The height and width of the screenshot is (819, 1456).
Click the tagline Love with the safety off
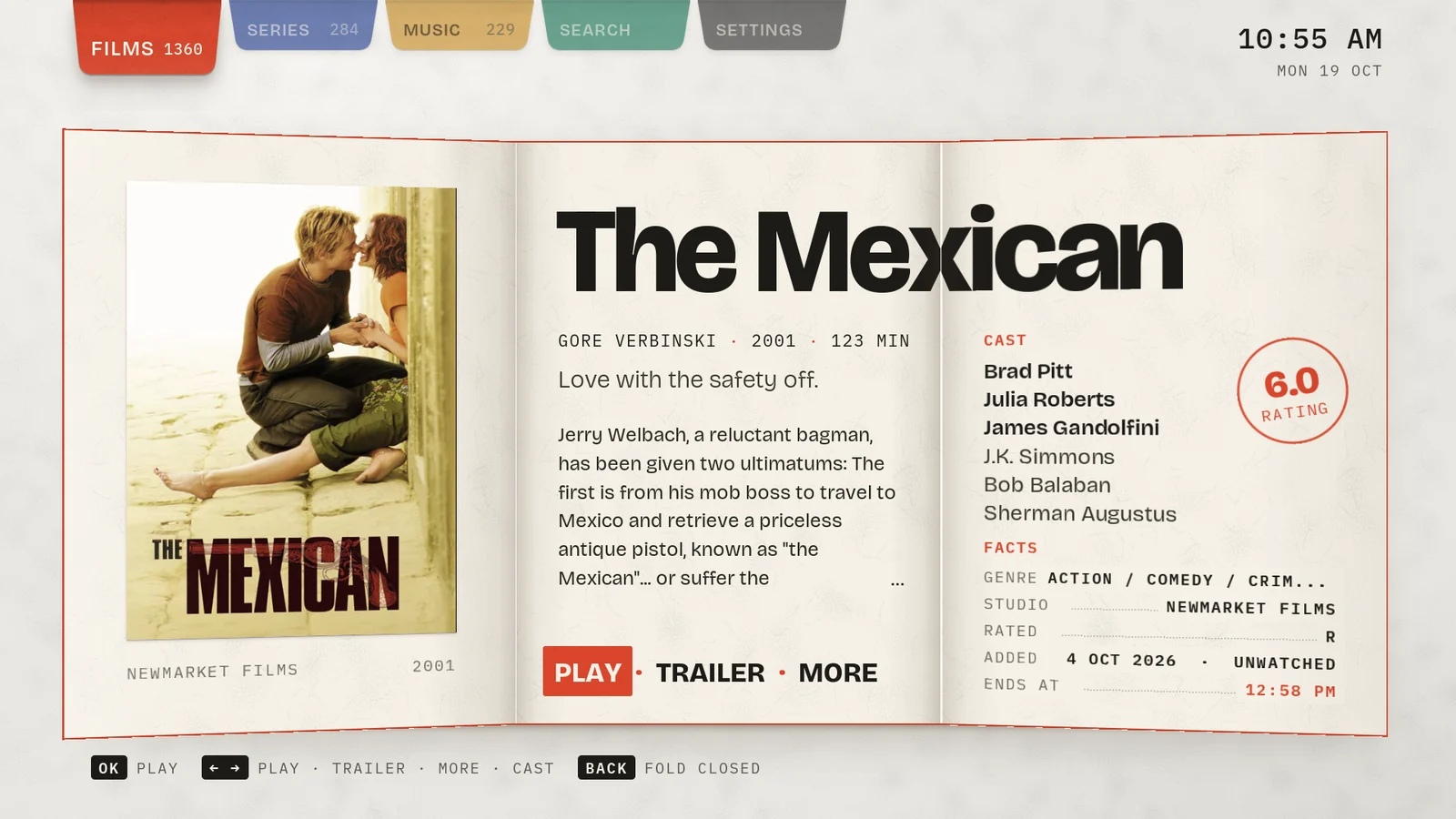688,379
